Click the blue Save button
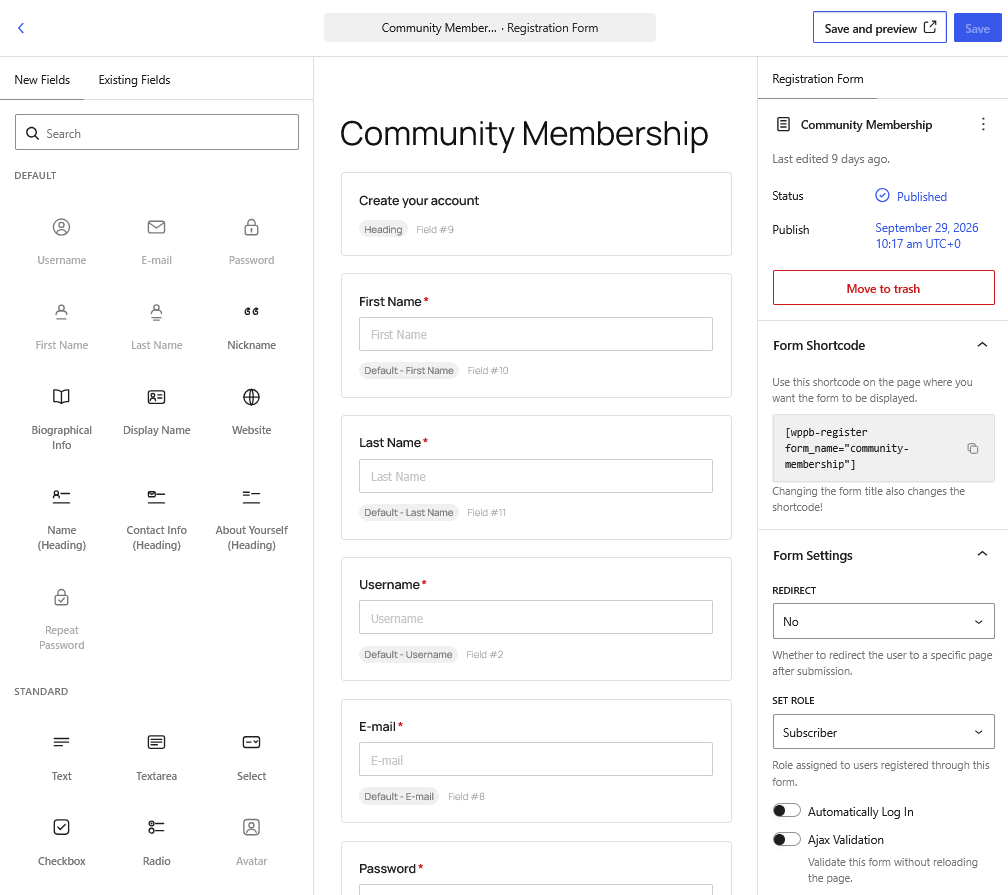 pos(977,28)
